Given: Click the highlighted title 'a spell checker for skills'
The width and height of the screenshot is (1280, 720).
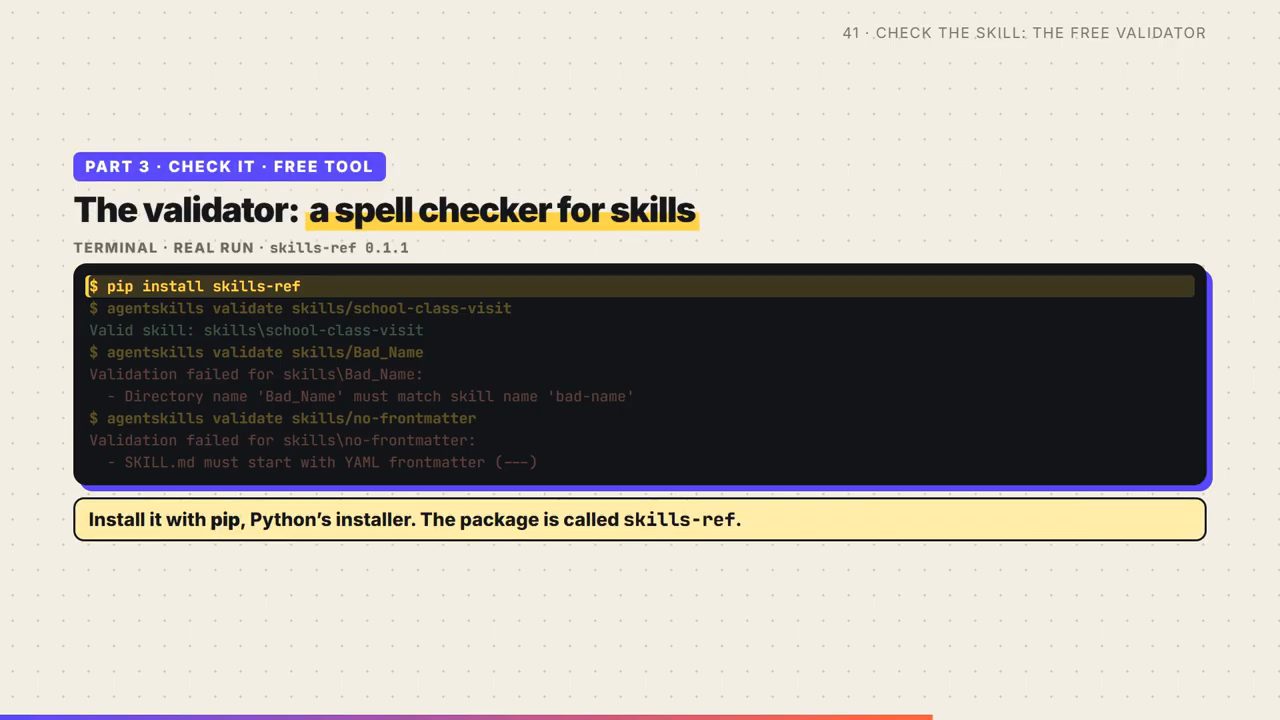Looking at the screenshot, I should point(502,210).
